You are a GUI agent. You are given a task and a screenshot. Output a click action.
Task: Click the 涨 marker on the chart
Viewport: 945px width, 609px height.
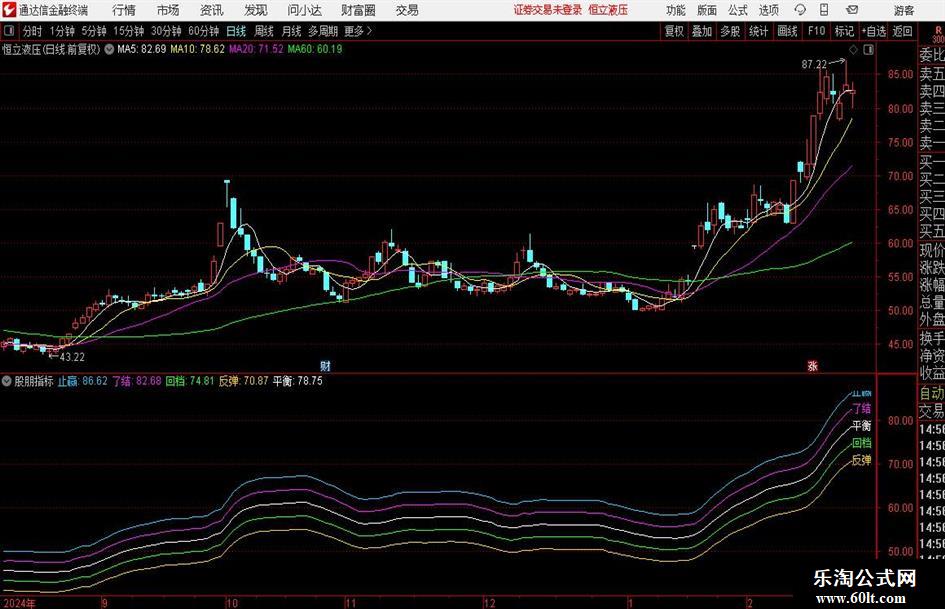[x=812, y=365]
